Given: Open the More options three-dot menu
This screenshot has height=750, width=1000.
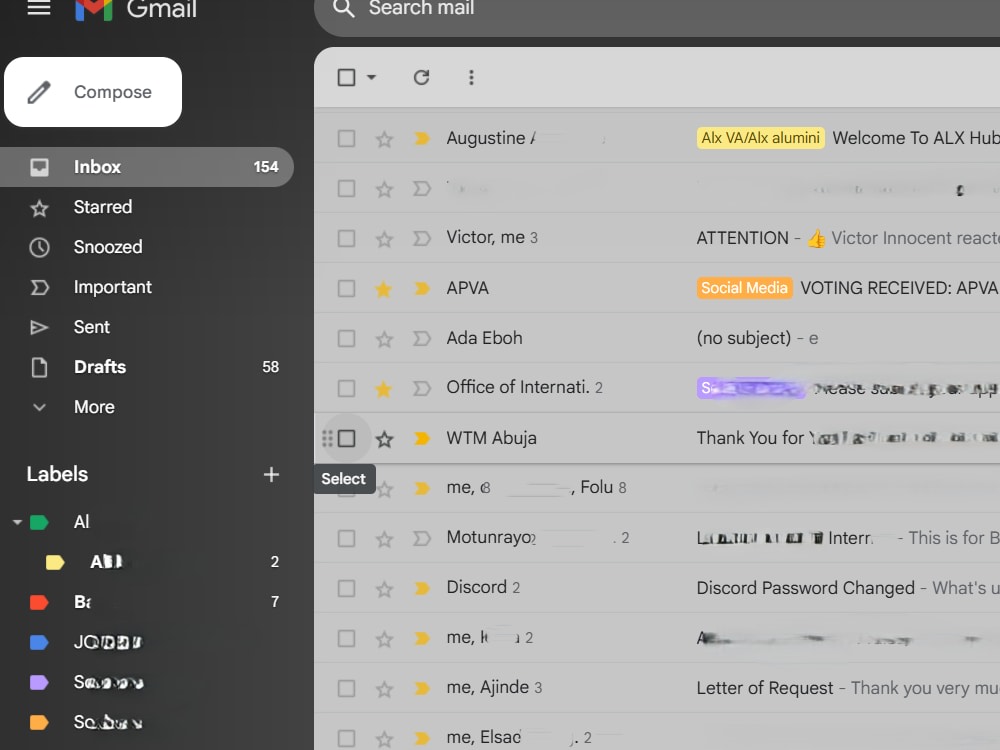Looking at the screenshot, I should pos(471,78).
